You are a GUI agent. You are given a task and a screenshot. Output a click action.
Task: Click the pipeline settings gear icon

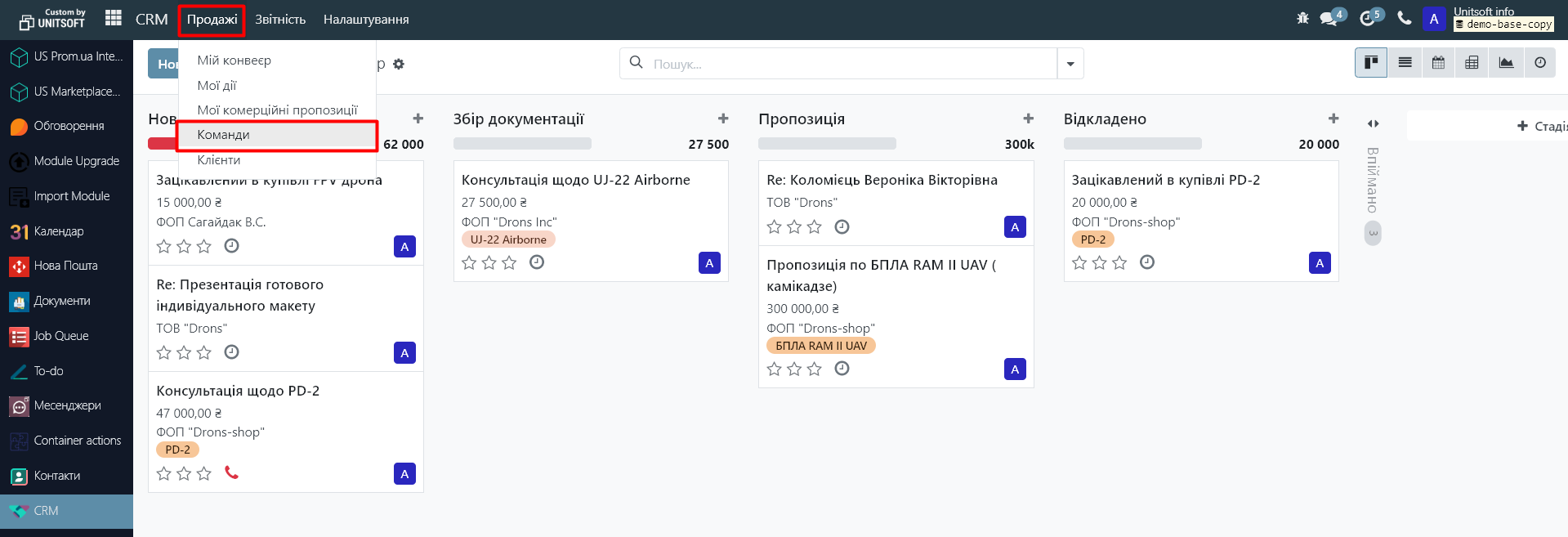(399, 64)
